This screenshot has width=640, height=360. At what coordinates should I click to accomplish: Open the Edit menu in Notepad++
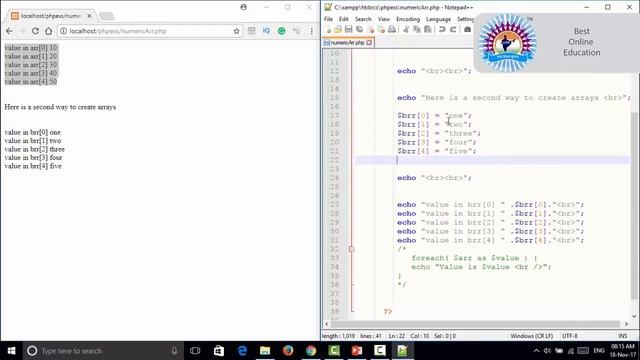pos(344,19)
